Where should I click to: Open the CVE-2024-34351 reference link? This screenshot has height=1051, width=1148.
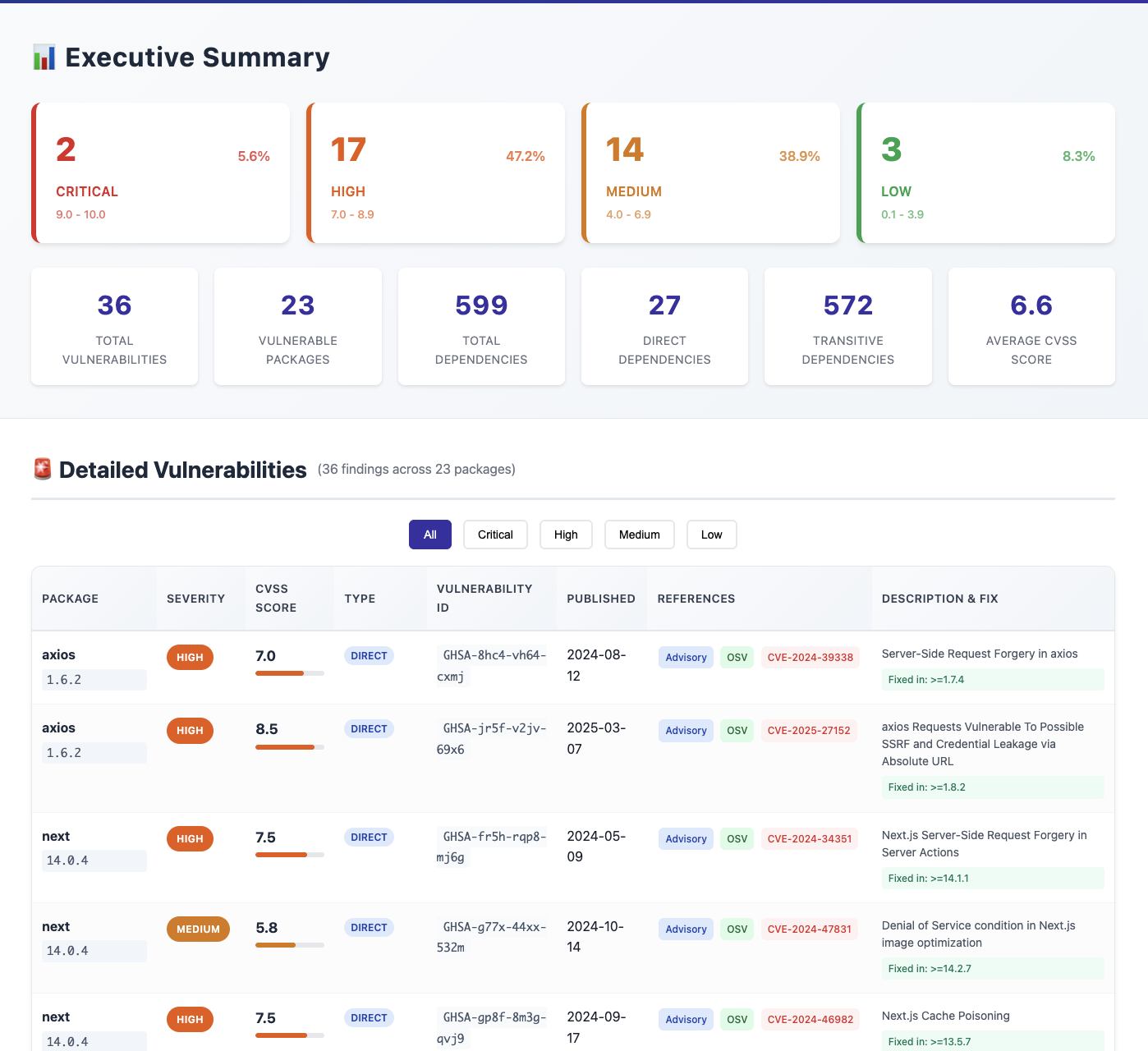point(809,839)
